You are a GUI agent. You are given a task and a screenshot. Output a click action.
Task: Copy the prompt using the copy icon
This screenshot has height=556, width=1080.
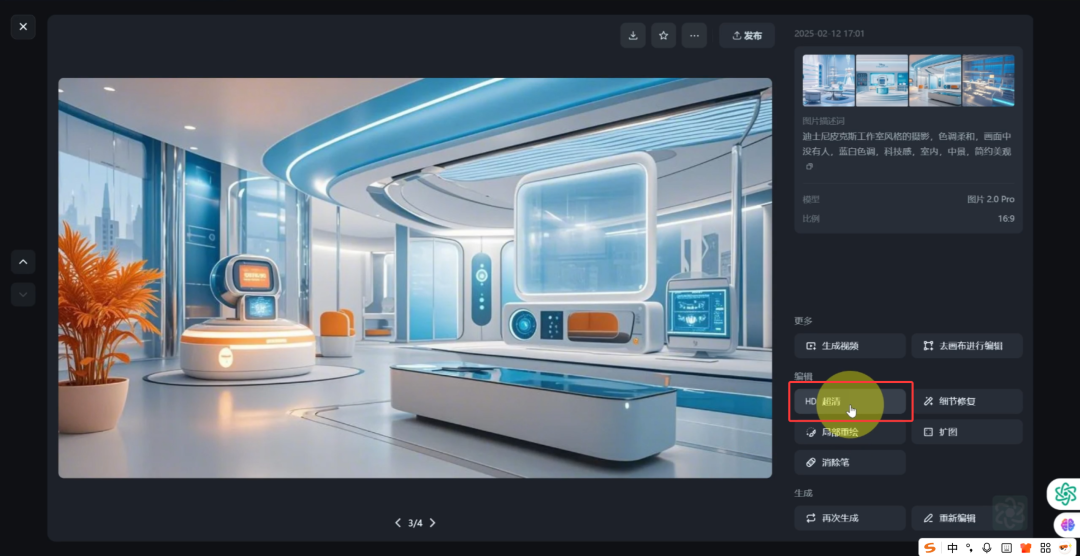(x=809, y=167)
